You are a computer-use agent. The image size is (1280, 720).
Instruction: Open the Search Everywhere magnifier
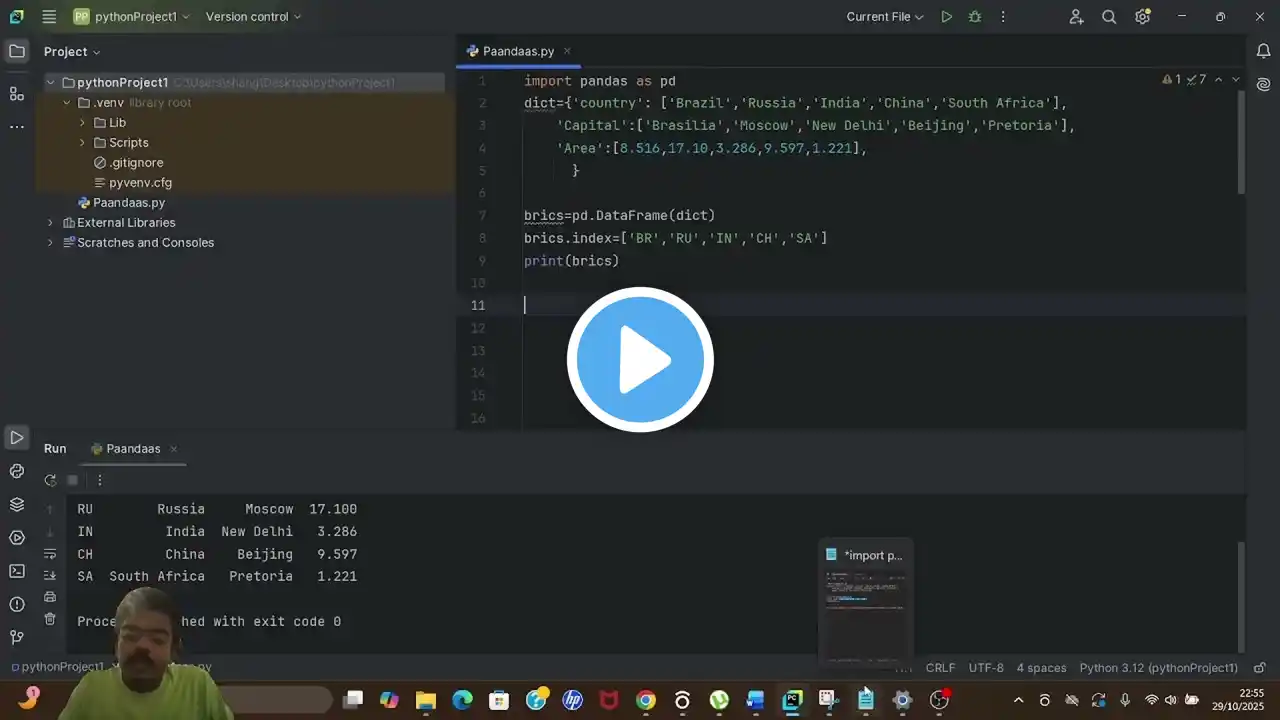(1109, 17)
